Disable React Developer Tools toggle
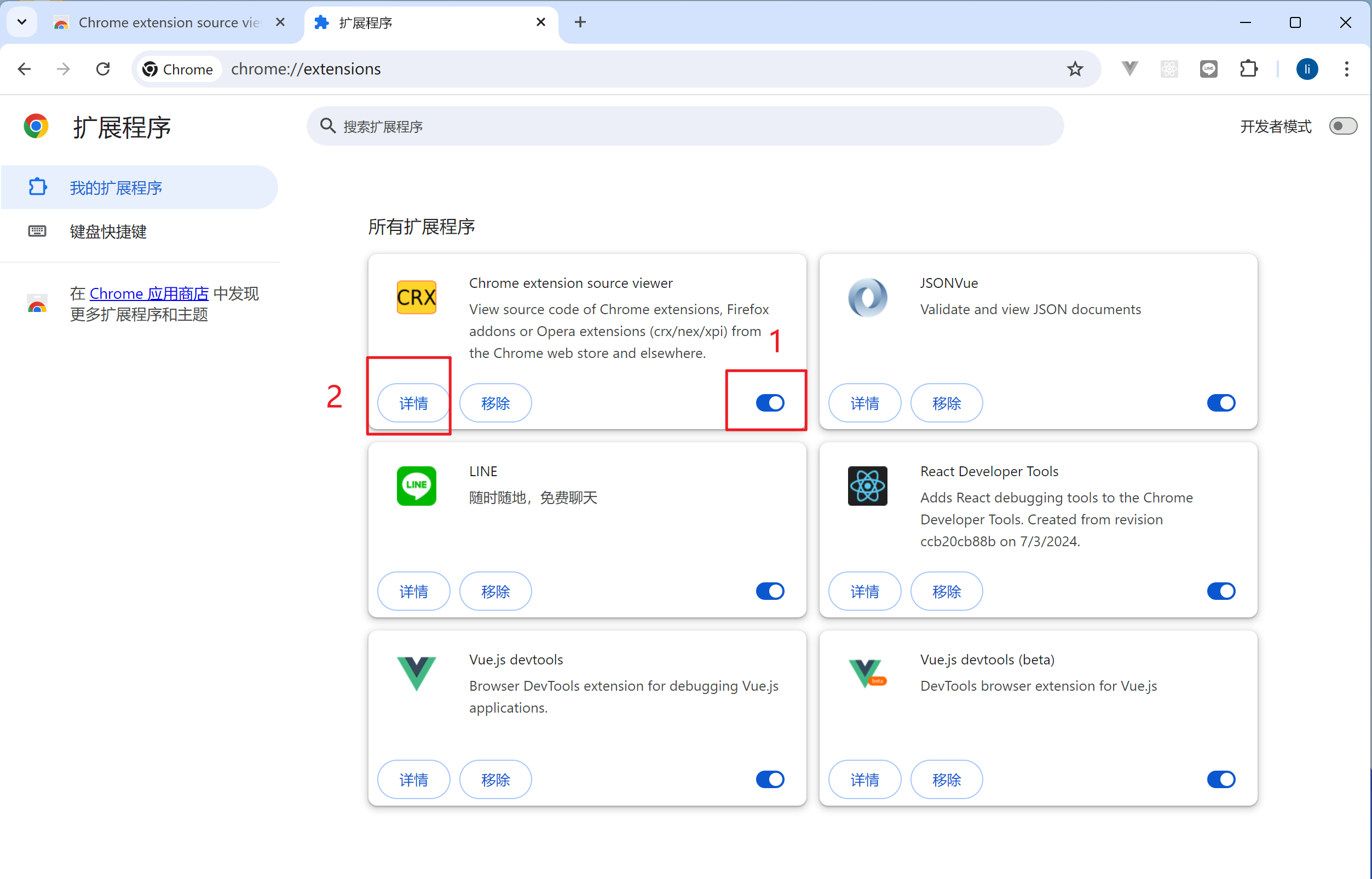This screenshot has height=879, width=1372. click(1221, 591)
